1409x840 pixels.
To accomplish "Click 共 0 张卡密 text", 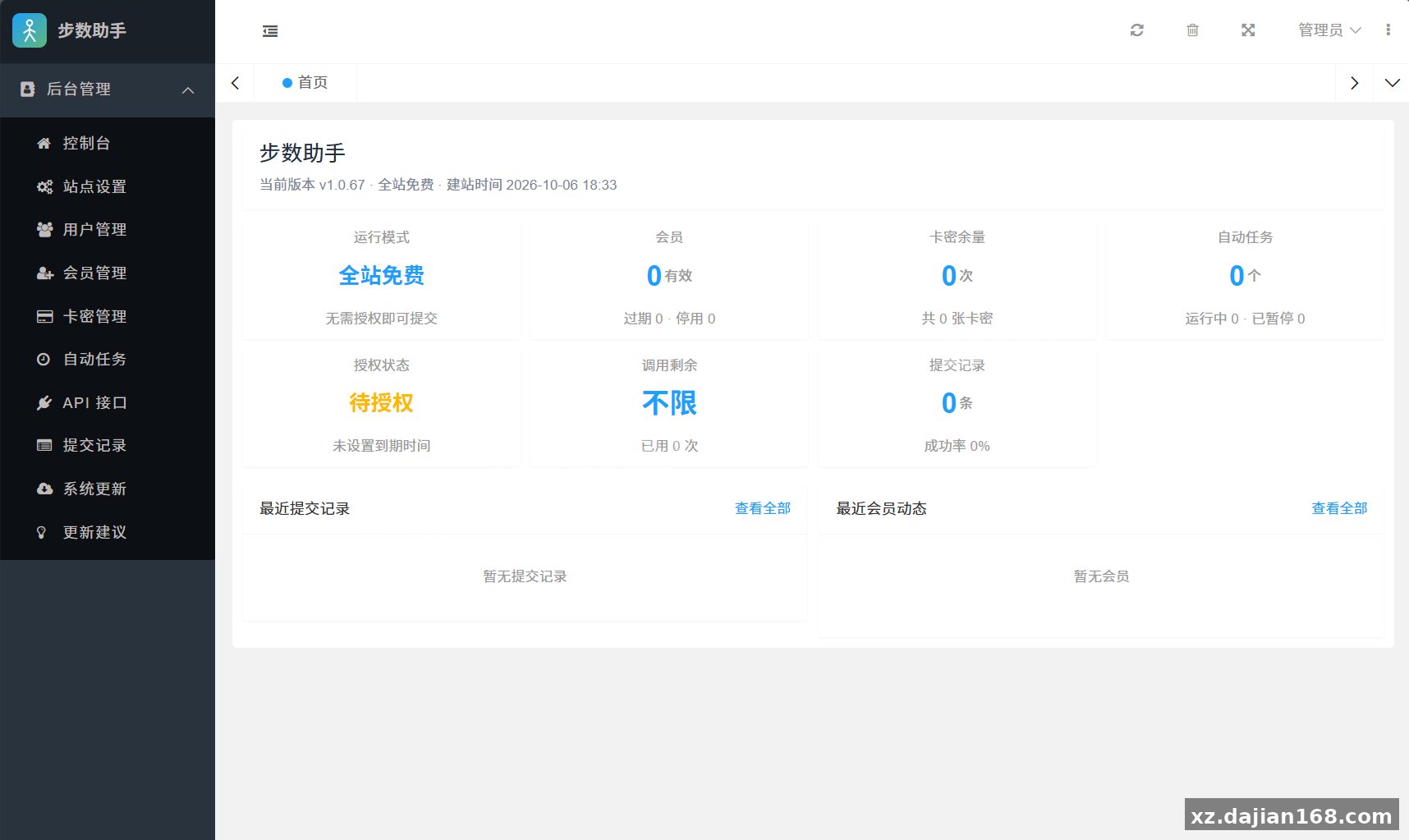I will point(957,318).
